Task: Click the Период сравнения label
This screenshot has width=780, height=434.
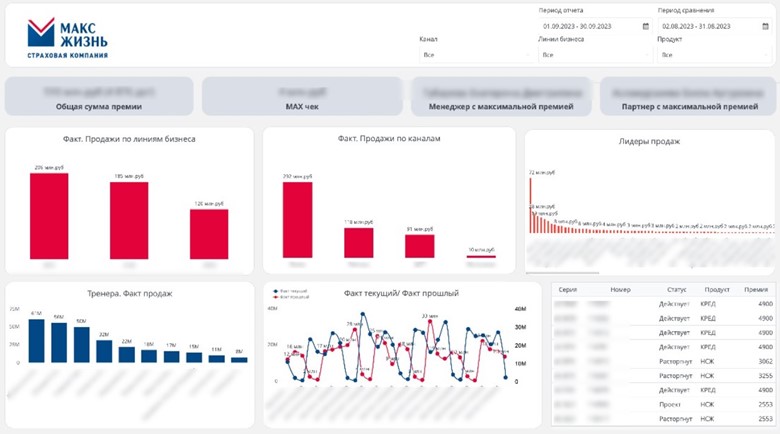Action: (686, 10)
